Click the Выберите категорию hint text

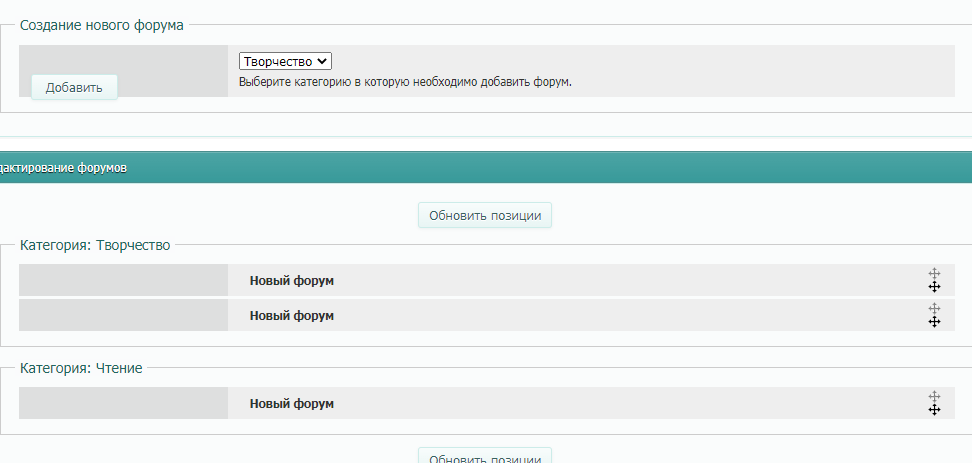point(405,82)
